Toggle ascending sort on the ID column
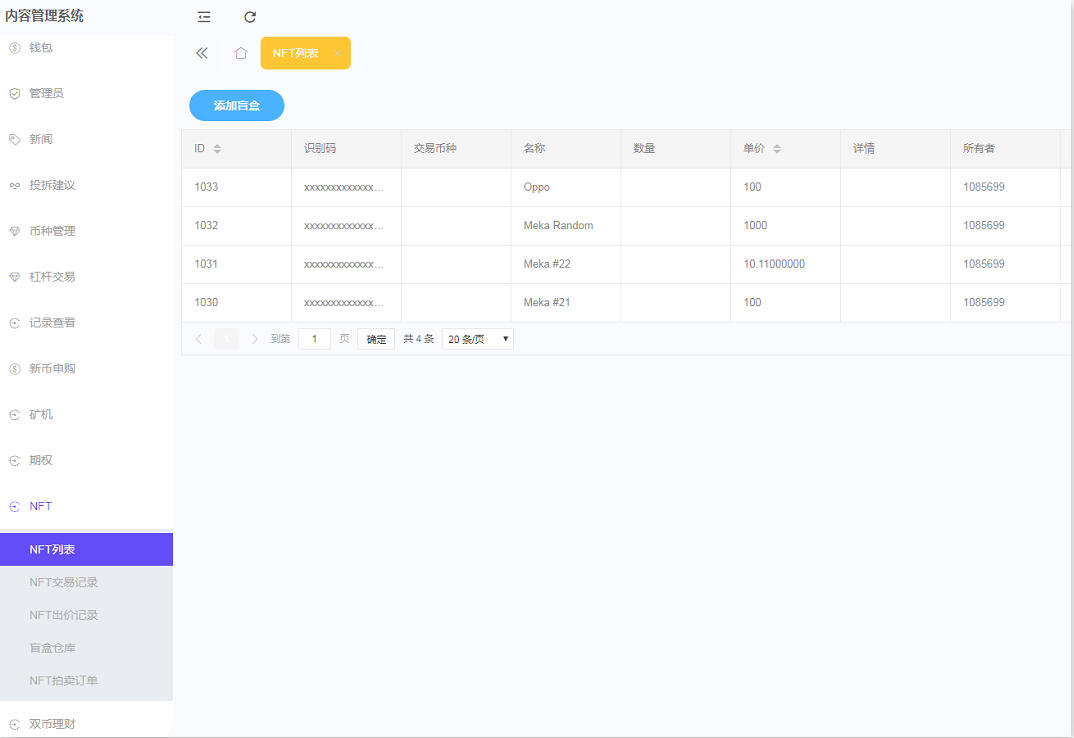1074x738 pixels. click(x=216, y=144)
